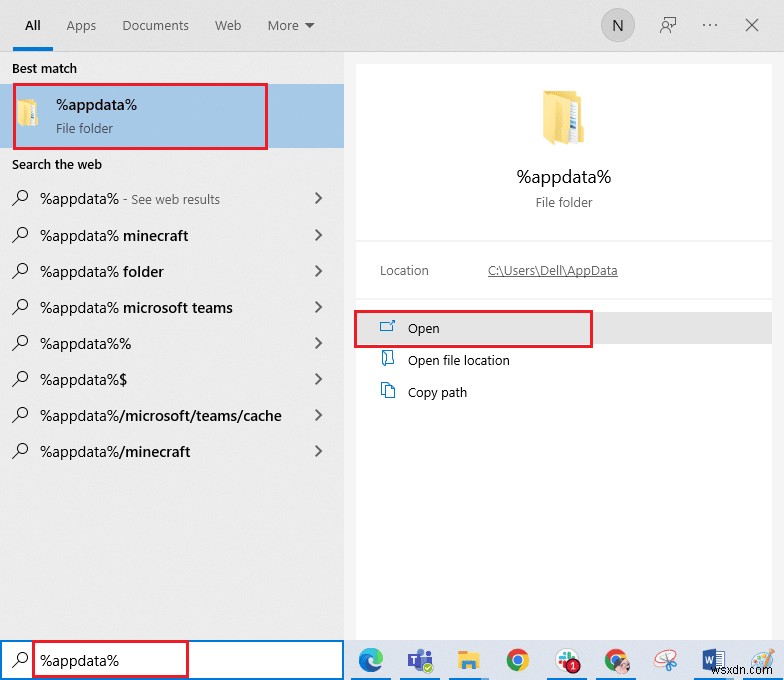The height and width of the screenshot is (680, 784).
Task: Open the three-dot options menu
Action: [710, 25]
